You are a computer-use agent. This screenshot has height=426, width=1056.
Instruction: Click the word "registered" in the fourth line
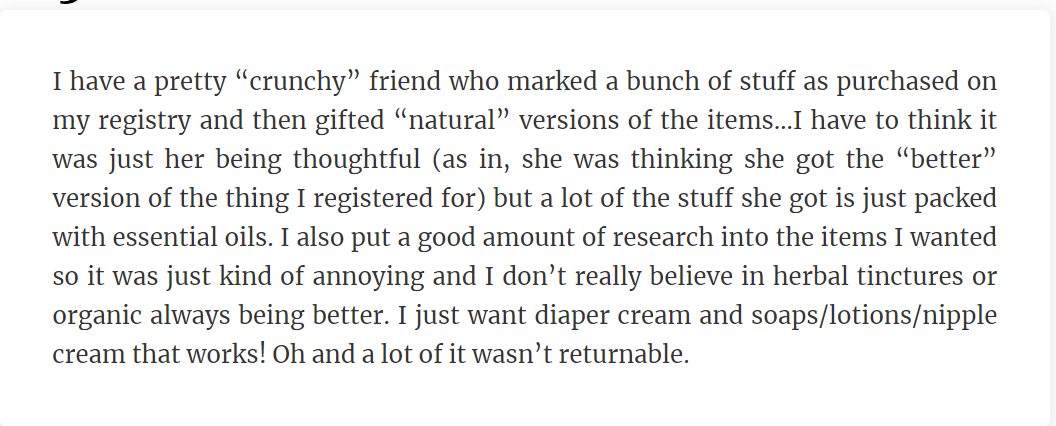(x=374, y=200)
